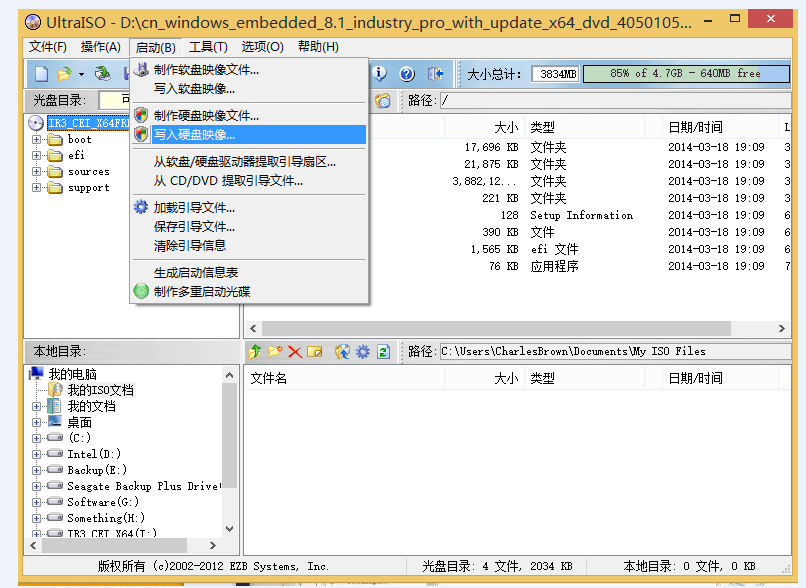This screenshot has width=806, height=588.
Task: Expand the 桌面 tree node
Action: pos(36,422)
